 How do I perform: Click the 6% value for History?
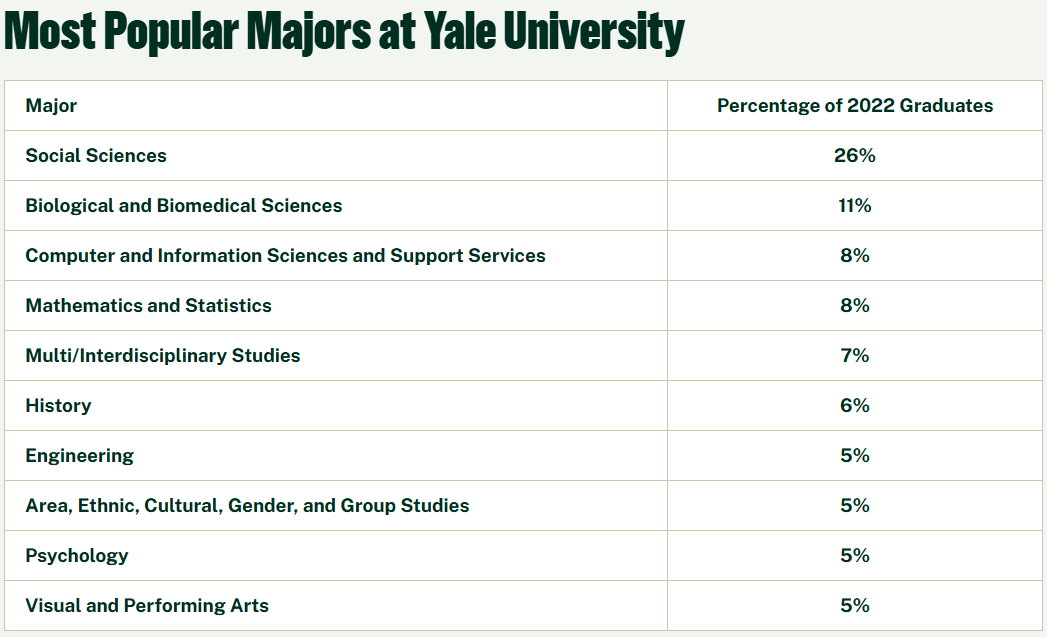click(855, 406)
